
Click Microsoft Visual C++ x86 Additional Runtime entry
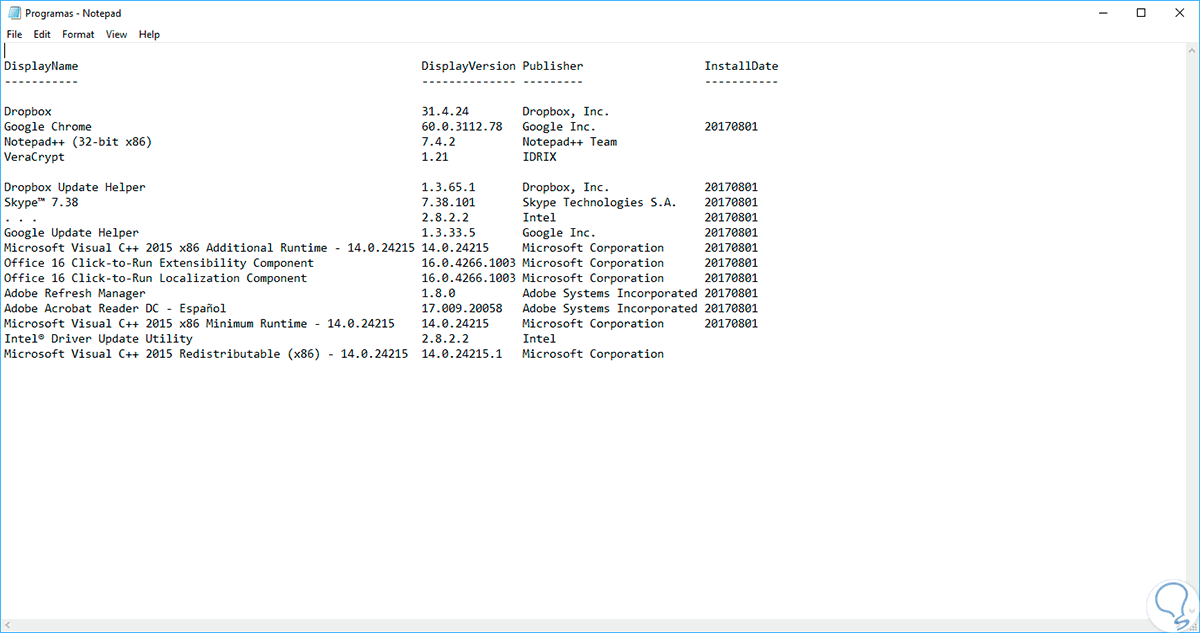click(209, 248)
